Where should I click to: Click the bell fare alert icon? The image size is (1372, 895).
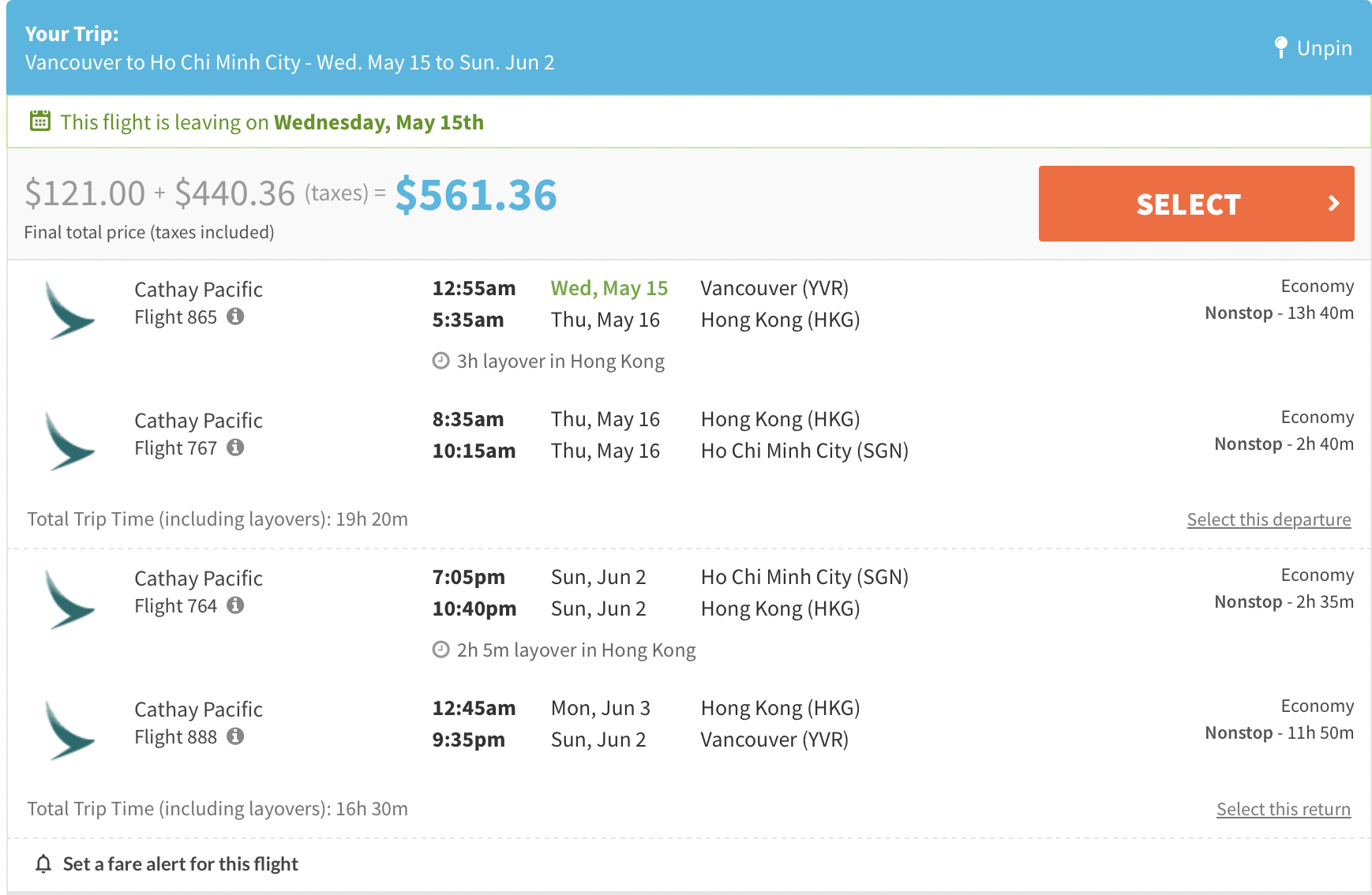click(x=43, y=864)
